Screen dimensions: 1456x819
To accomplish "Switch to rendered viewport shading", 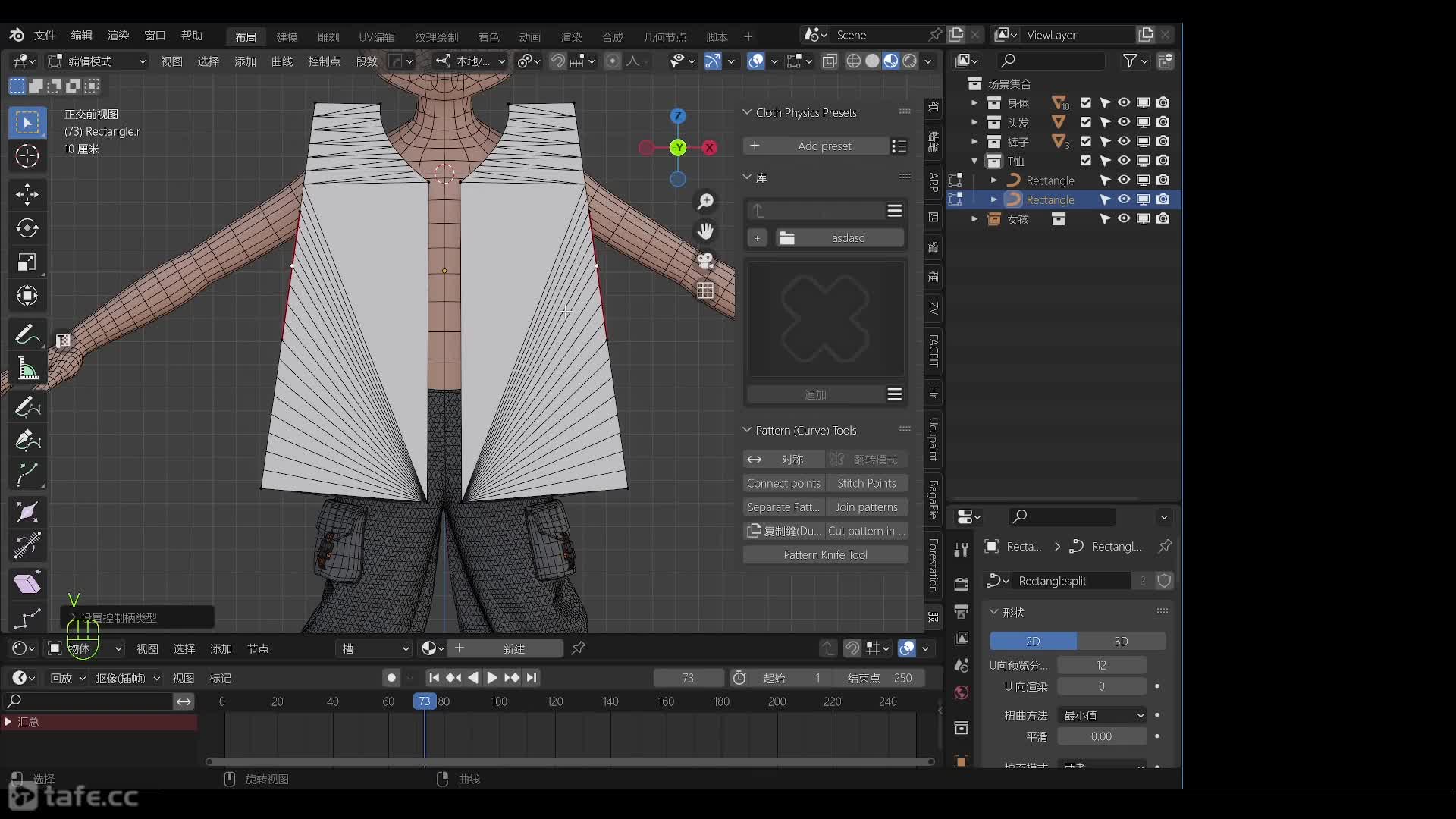I will click(910, 61).
